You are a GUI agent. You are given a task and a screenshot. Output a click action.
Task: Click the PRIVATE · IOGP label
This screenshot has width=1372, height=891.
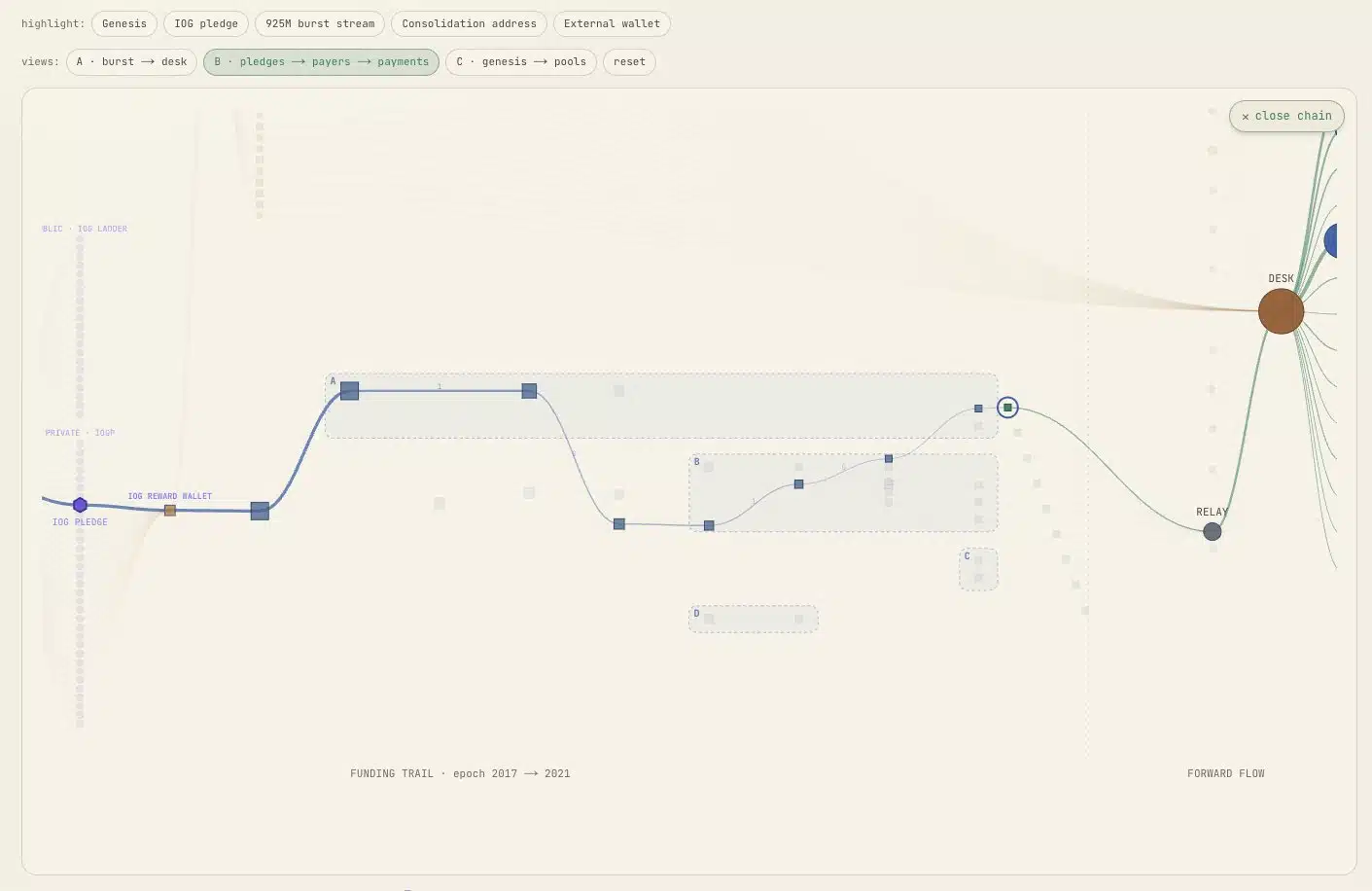point(80,432)
